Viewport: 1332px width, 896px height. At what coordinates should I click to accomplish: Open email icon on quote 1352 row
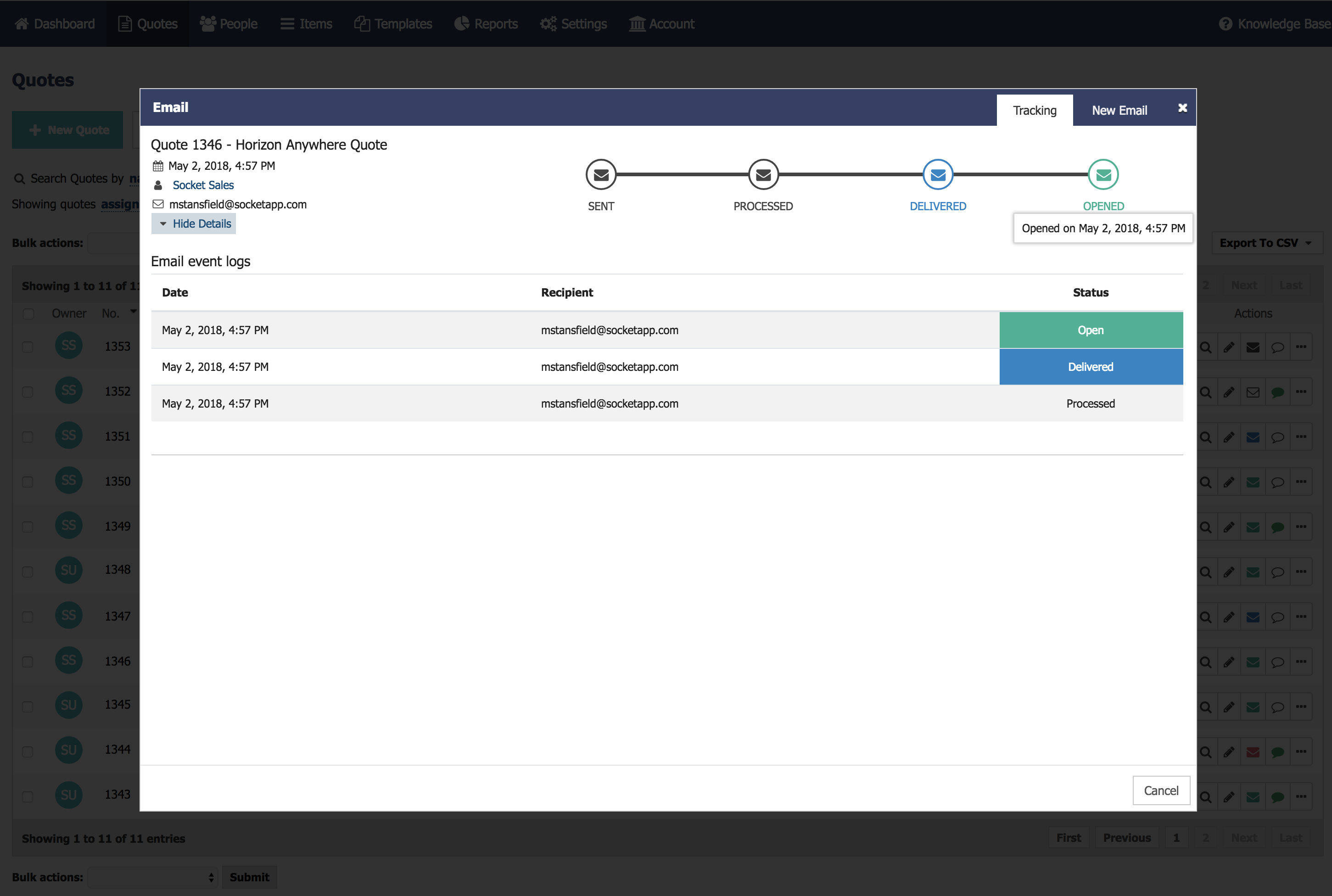click(x=1253, y=392)
